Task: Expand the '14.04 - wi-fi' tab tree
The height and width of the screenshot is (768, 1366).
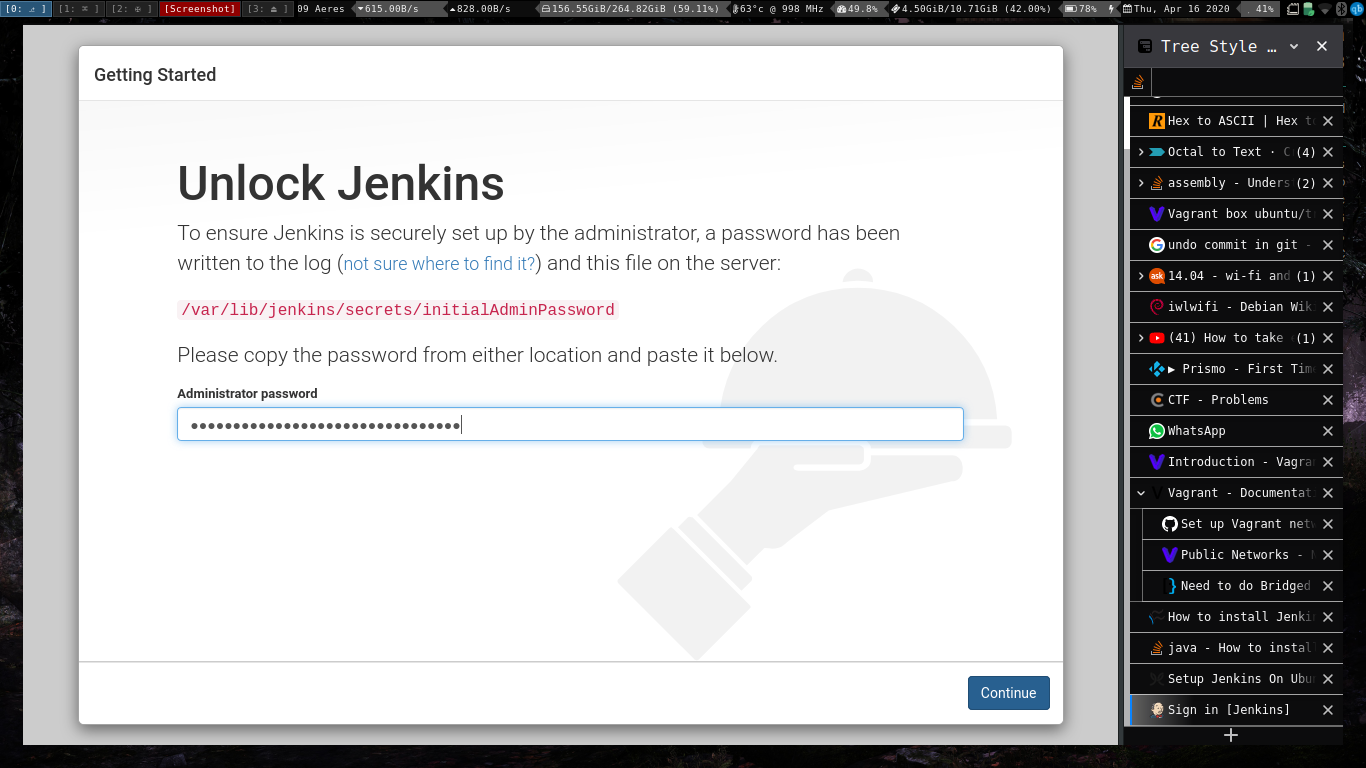Action: (1141, 276)
